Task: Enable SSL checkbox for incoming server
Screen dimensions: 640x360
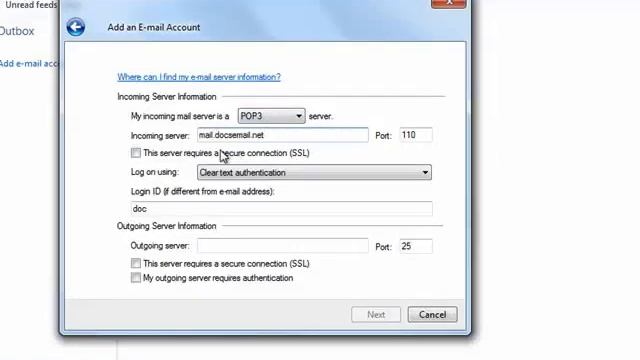Action: pyautogui.click(x=136, y=153)
